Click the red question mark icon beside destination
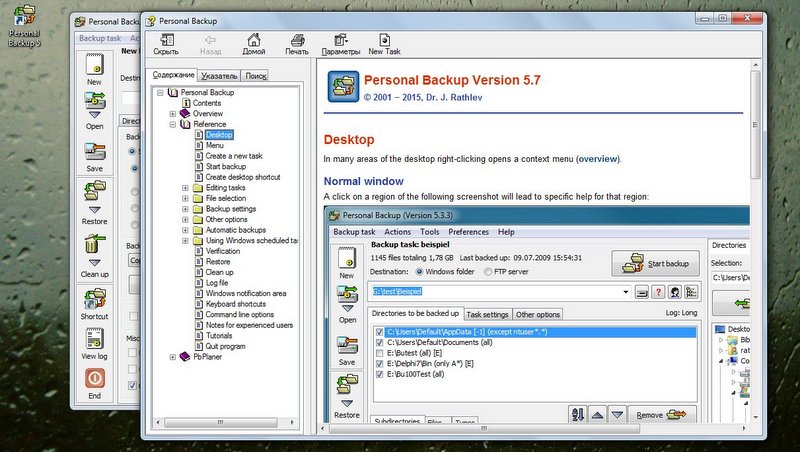The height and width of the screenshot is (452, 800). 658,292
